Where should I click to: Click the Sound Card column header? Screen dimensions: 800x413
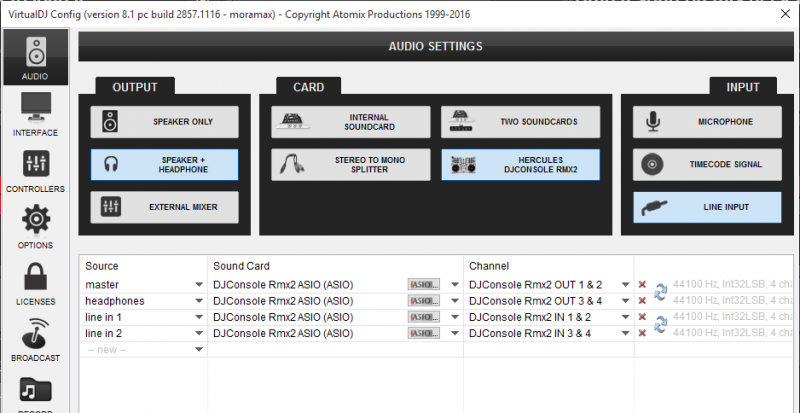pyautogui.click(x=241, y=266)
